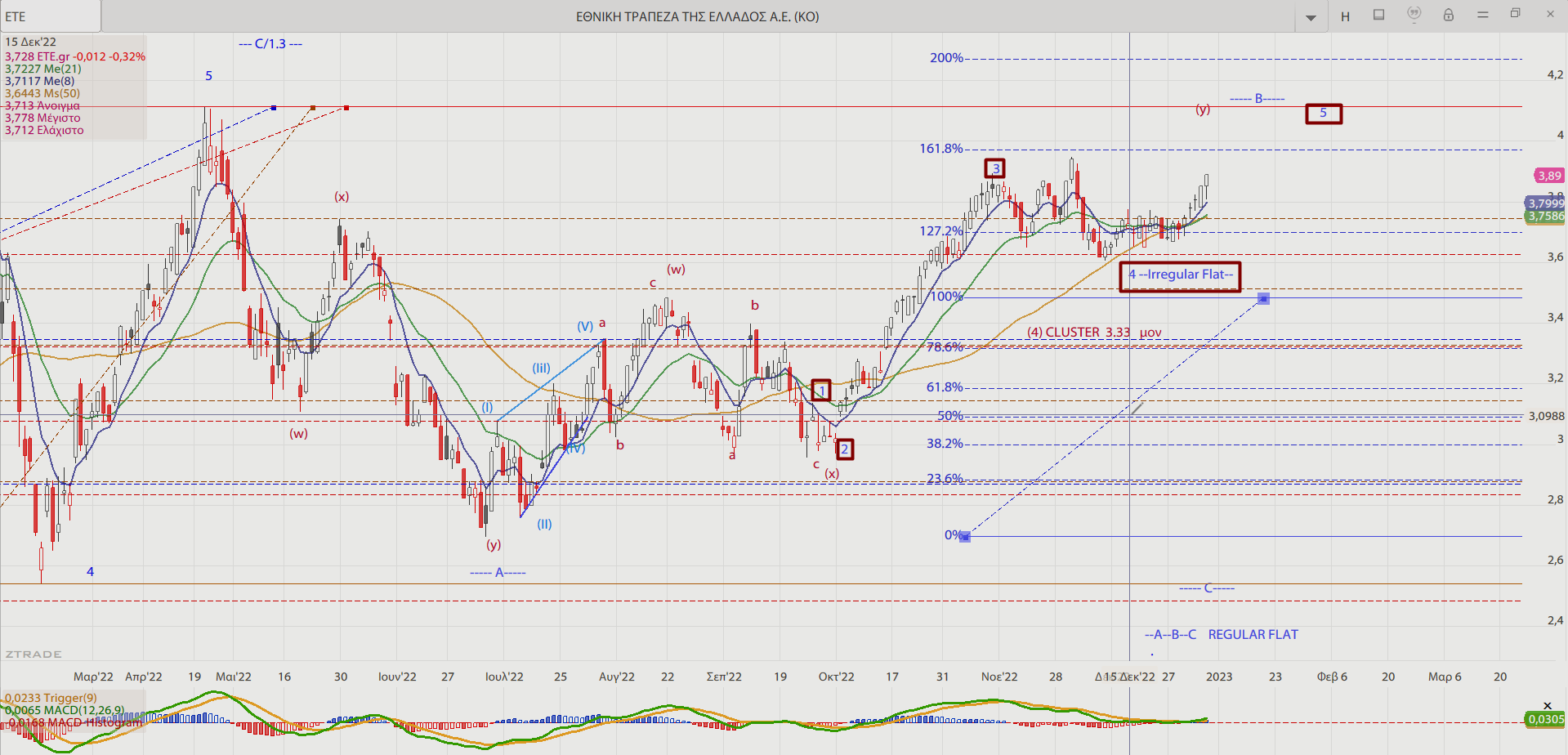Image resolution: width=1568 pixels, height=755 pixels.
Task: Select the boxed wave '2' label
Action: click(x=844, y=449)
